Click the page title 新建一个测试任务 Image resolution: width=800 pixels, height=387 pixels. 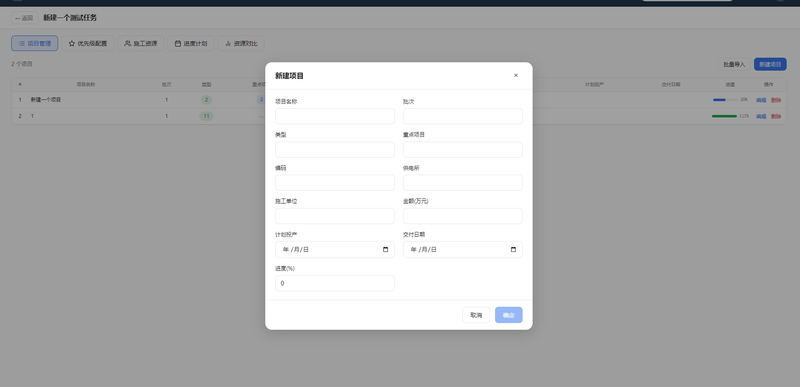click(x=70, y=18)
